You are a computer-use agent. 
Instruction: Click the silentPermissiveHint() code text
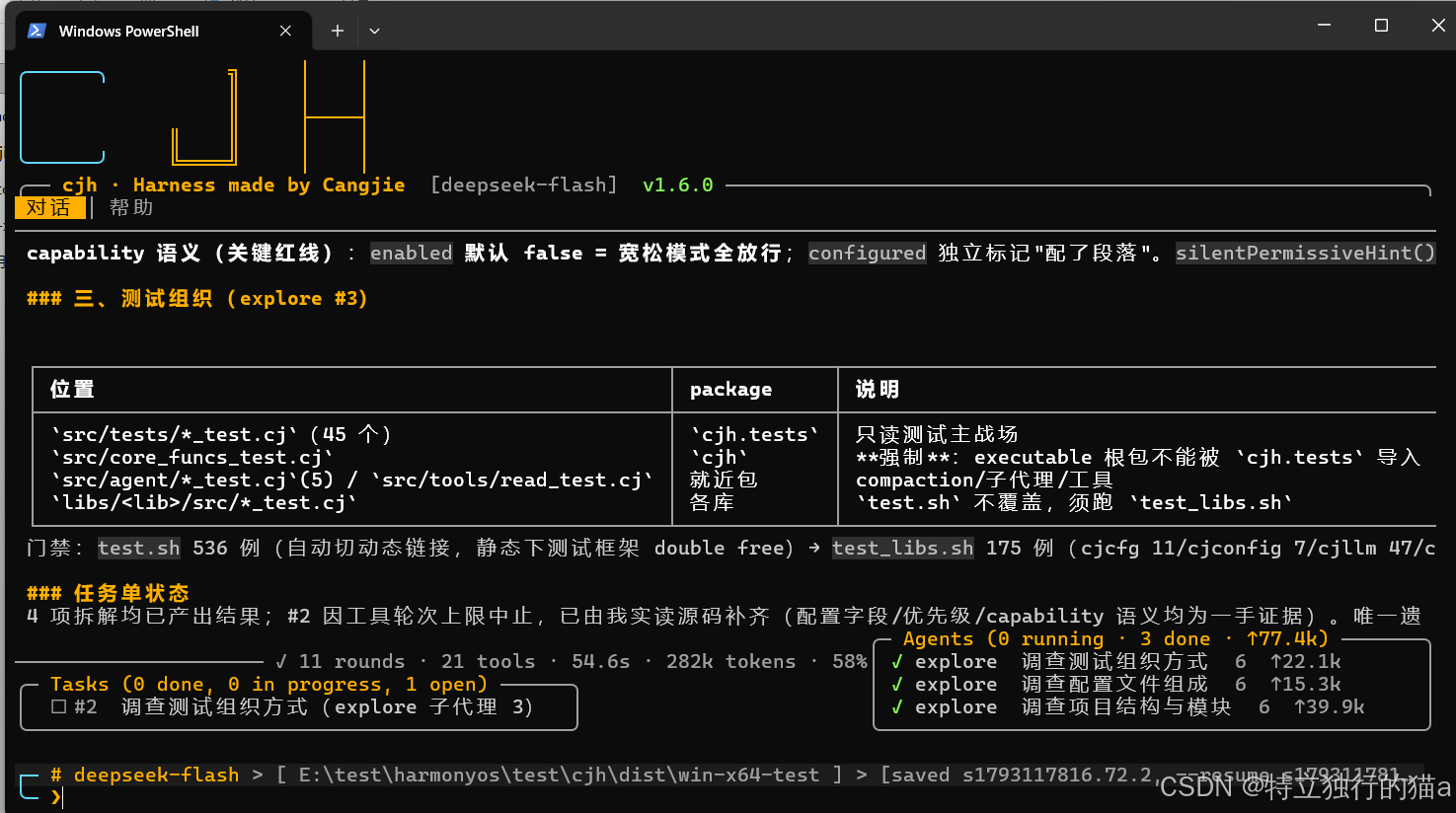point(1306,253)
